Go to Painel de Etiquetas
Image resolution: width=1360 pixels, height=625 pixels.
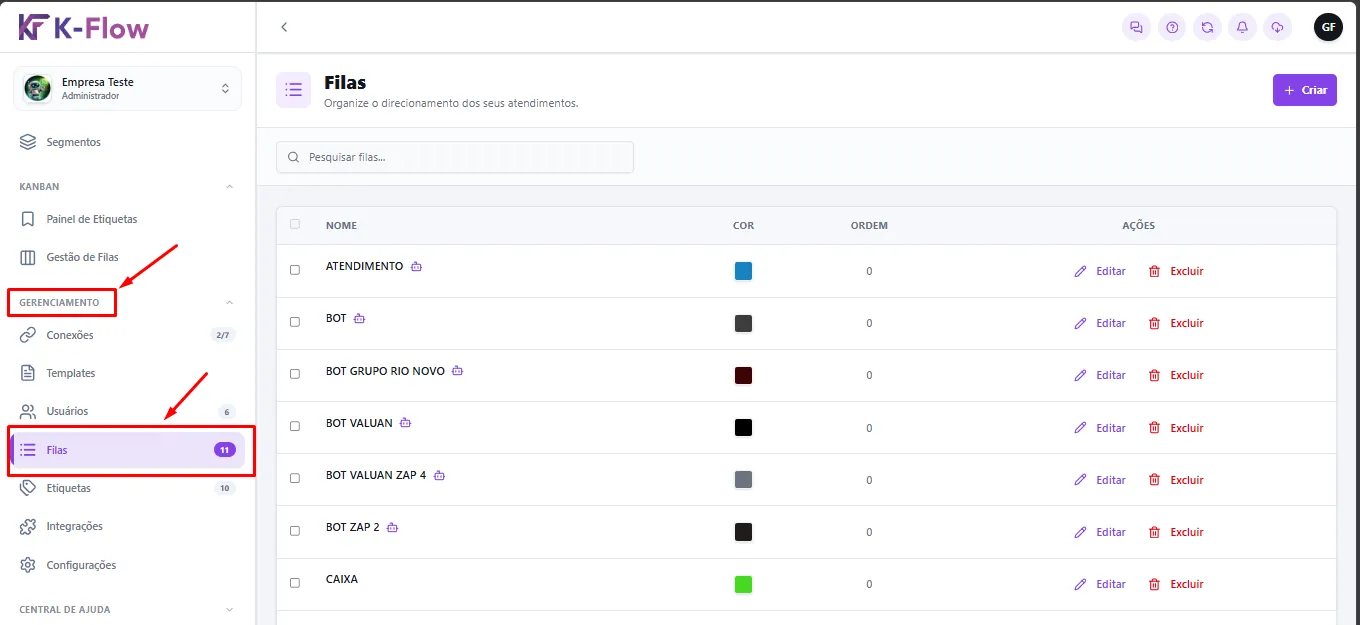(x=128, y=219)
